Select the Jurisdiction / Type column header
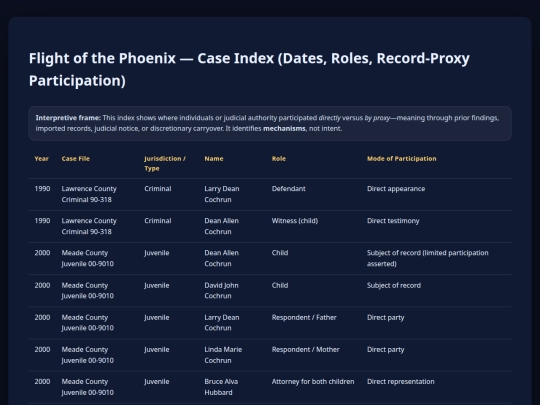 (165, 164)
